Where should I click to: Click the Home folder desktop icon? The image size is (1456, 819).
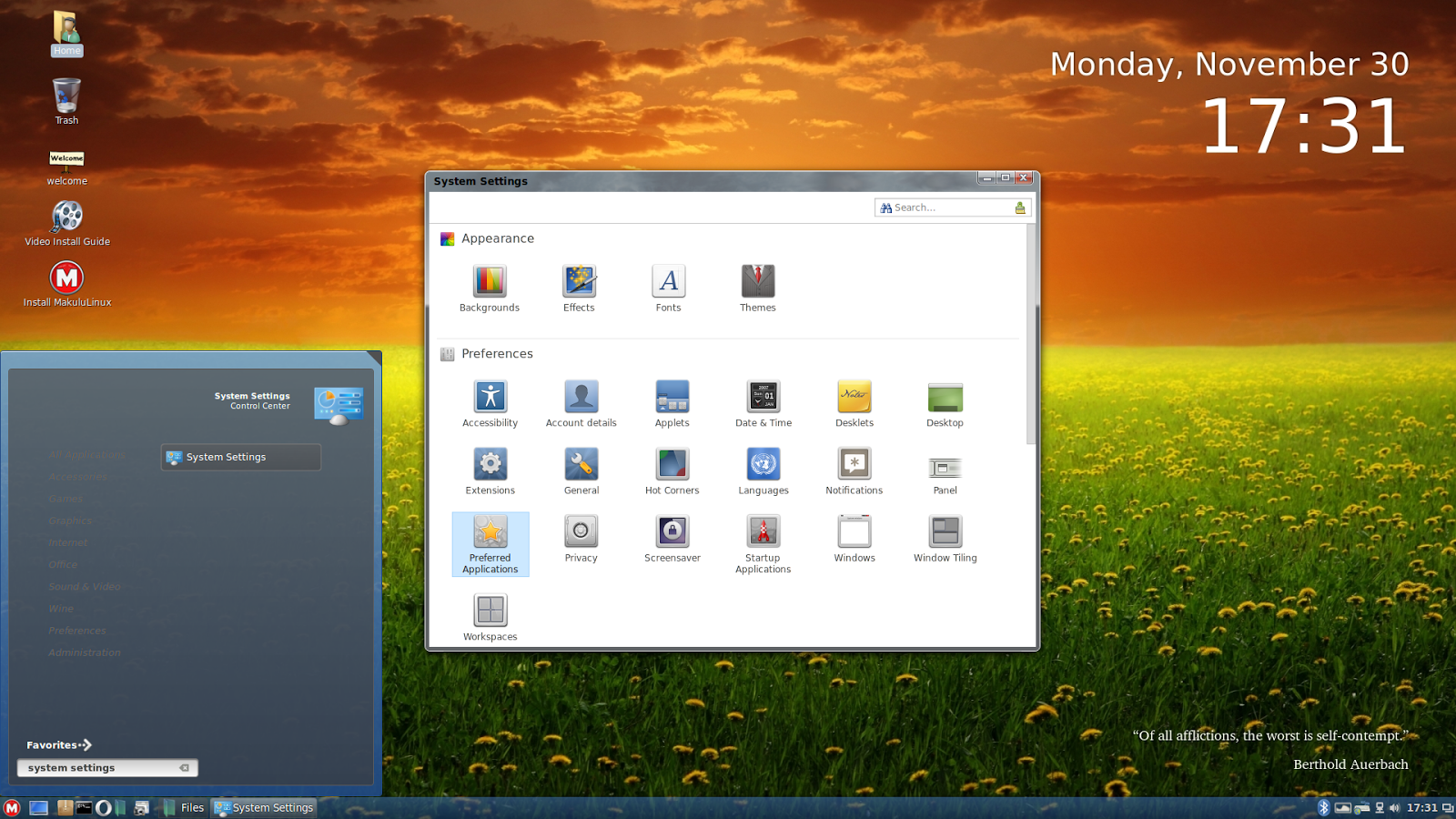[66, 34]
